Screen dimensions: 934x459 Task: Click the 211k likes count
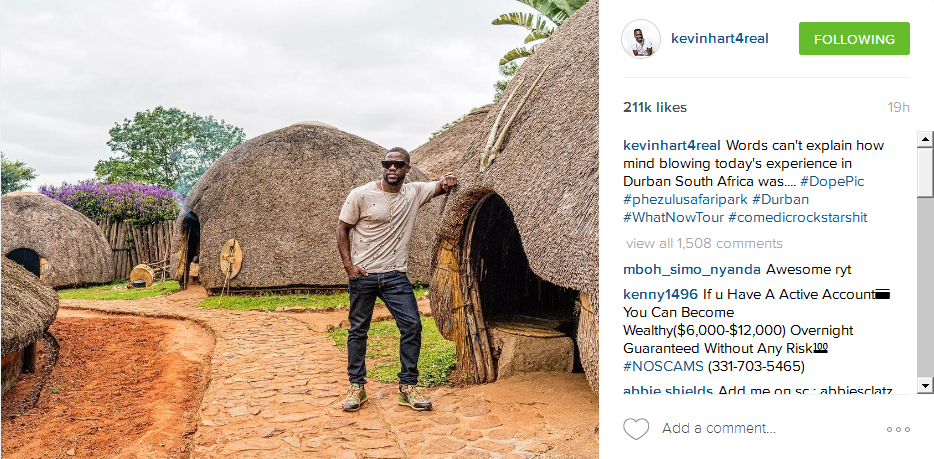[x=655, y=107]
